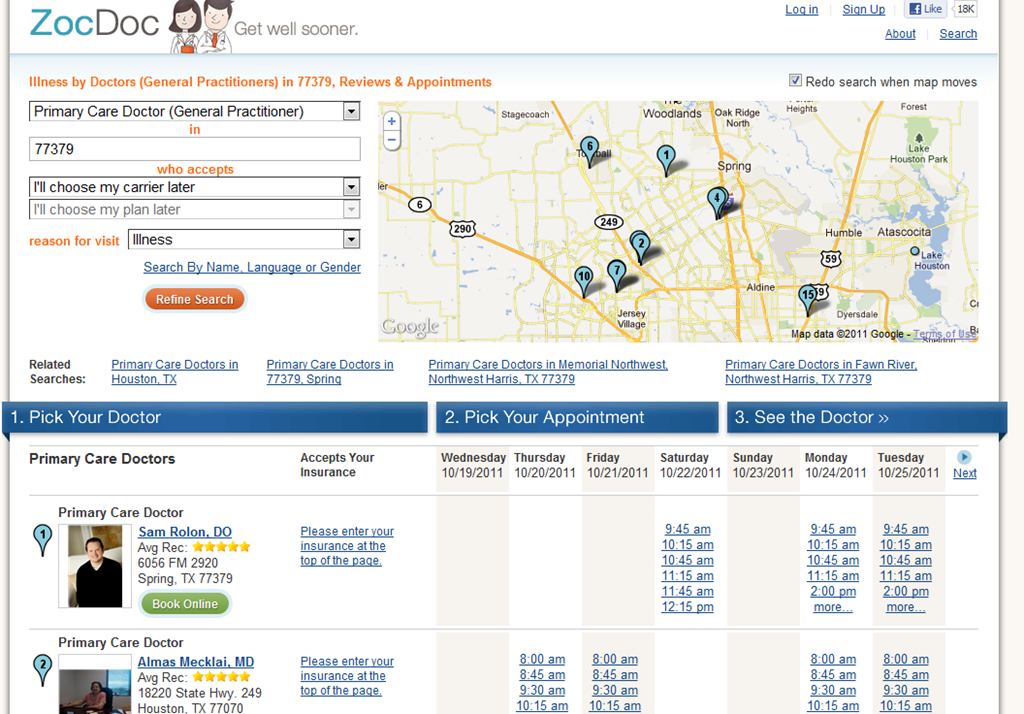Image resolution: width=1024 pixels, height=714 pixels.
Task: Open the Search link in header
Action: tap(958, 34)
